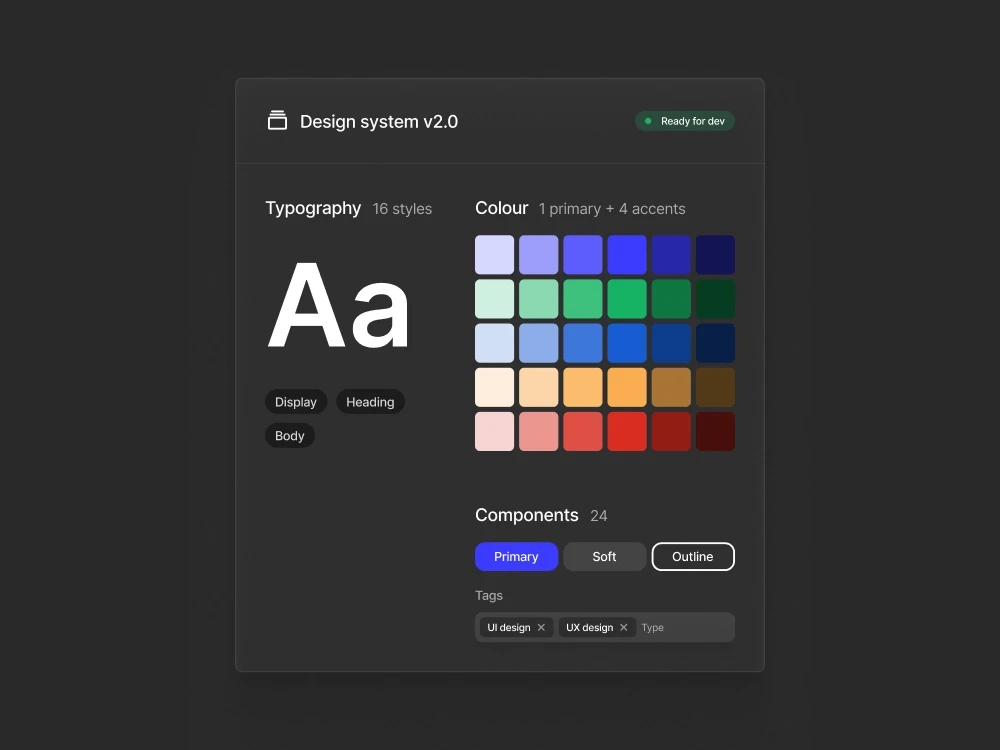The height and width of the screenshot is (750, 1000).
Task: Pick the bright emerald swatch in the green row
Action: (x=627, y=299)
